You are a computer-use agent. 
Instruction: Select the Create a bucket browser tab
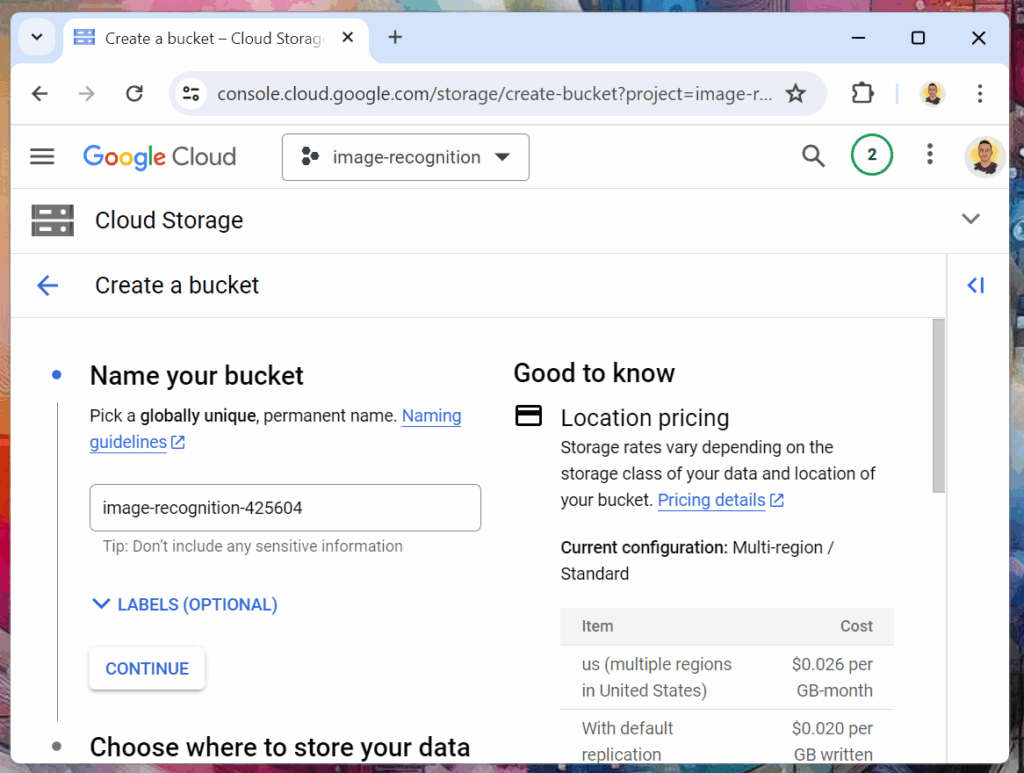point(214,38)
